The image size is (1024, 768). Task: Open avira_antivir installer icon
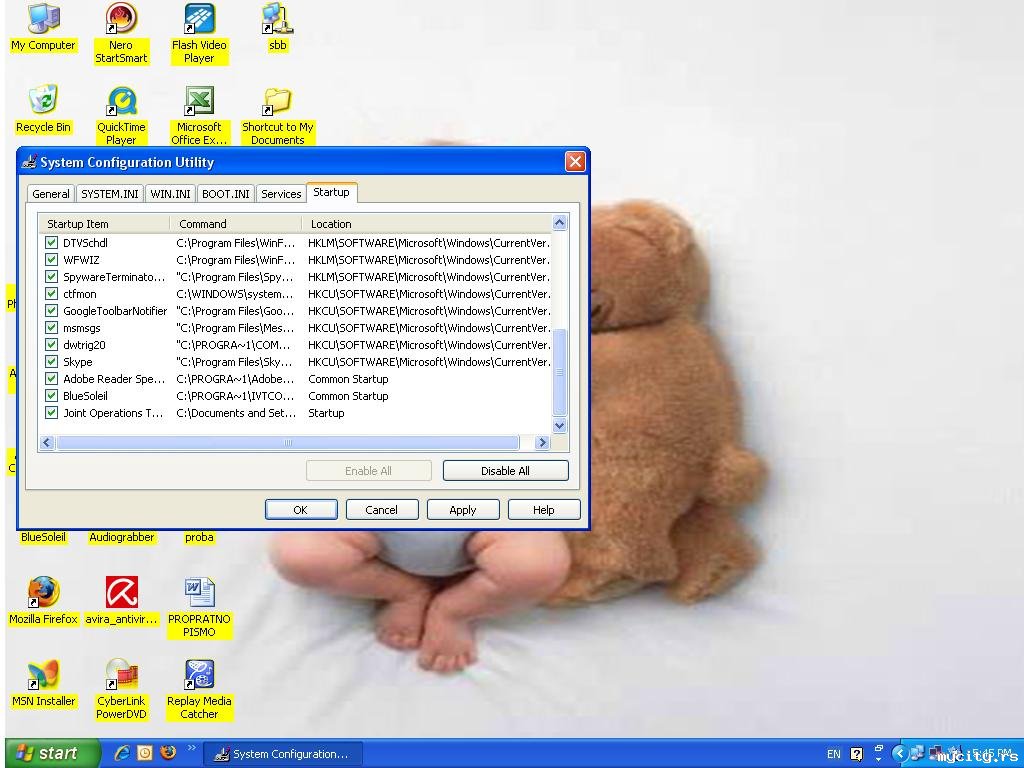point(121,601)
